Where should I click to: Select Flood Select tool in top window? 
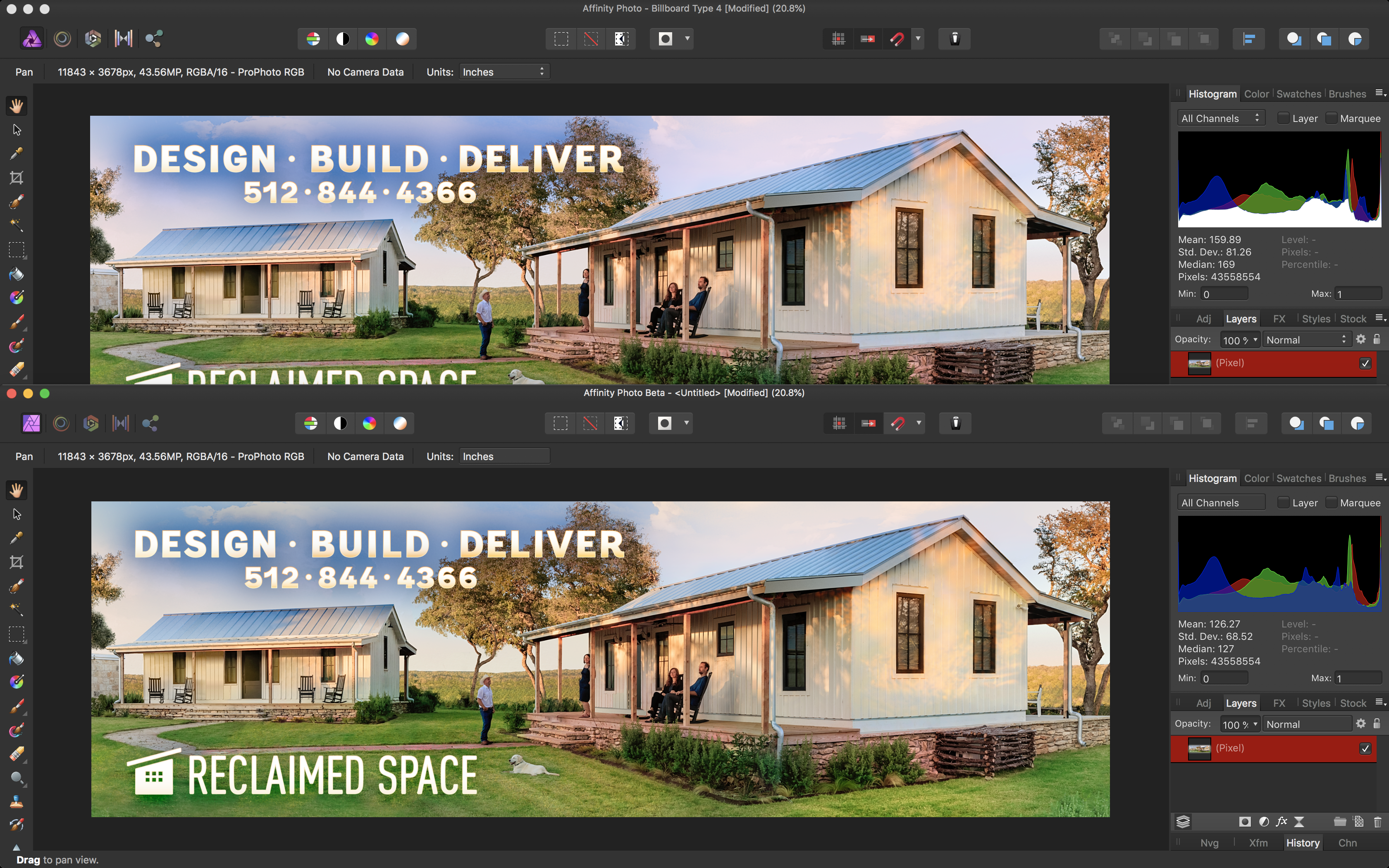(17, 226)
